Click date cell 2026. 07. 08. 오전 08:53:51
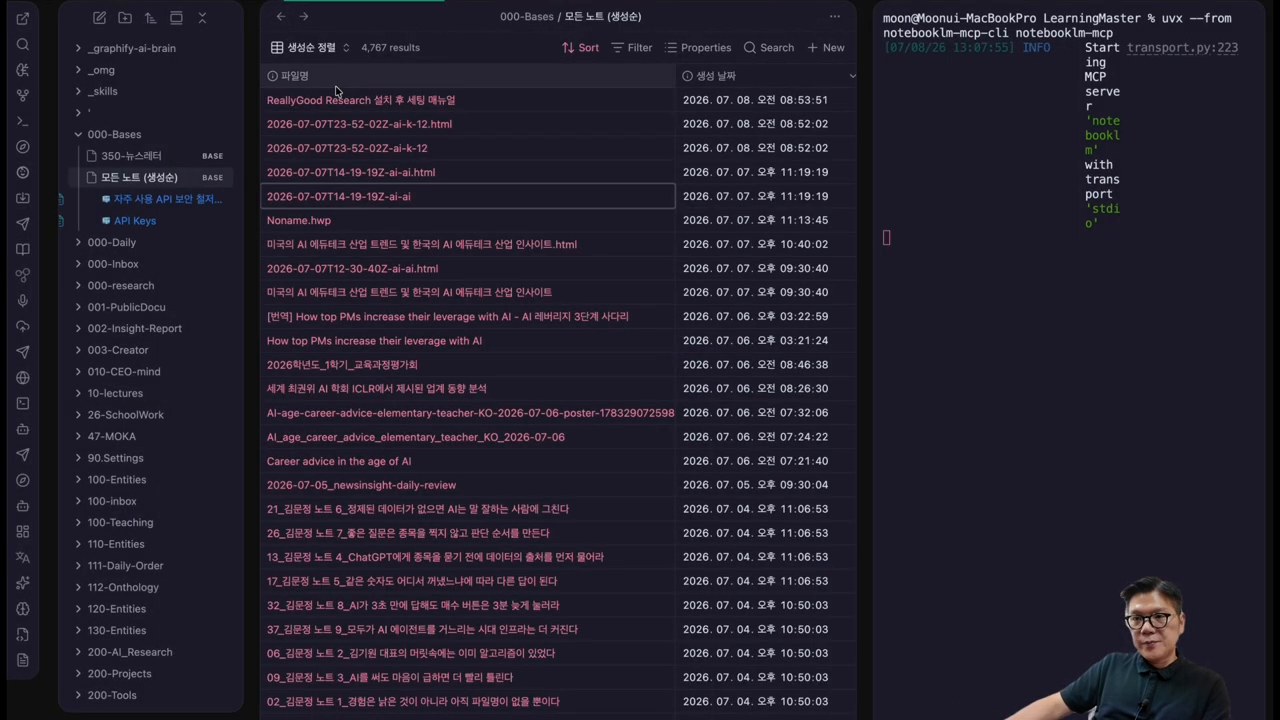The image size is (1280, 720). [755, 100]
